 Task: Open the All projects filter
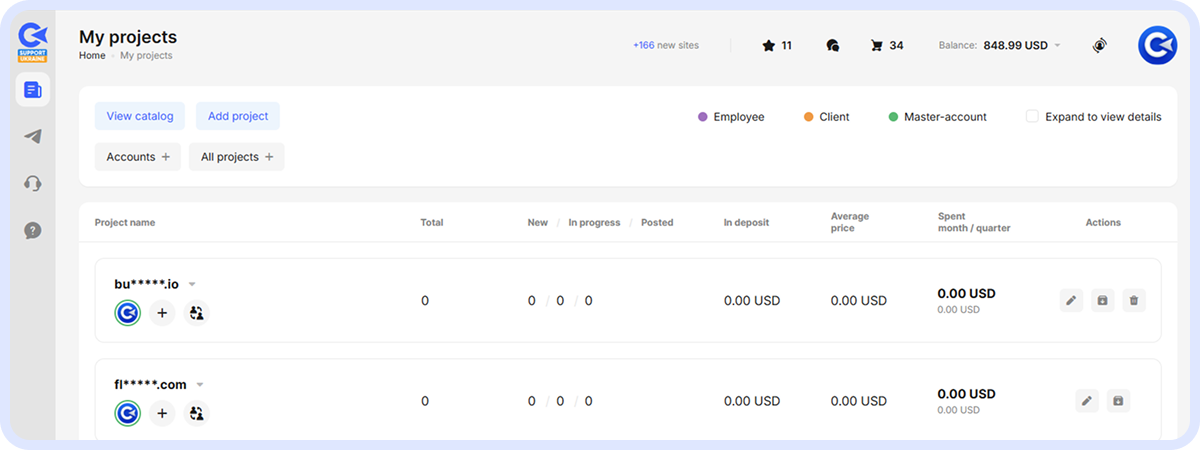[236, 157]
